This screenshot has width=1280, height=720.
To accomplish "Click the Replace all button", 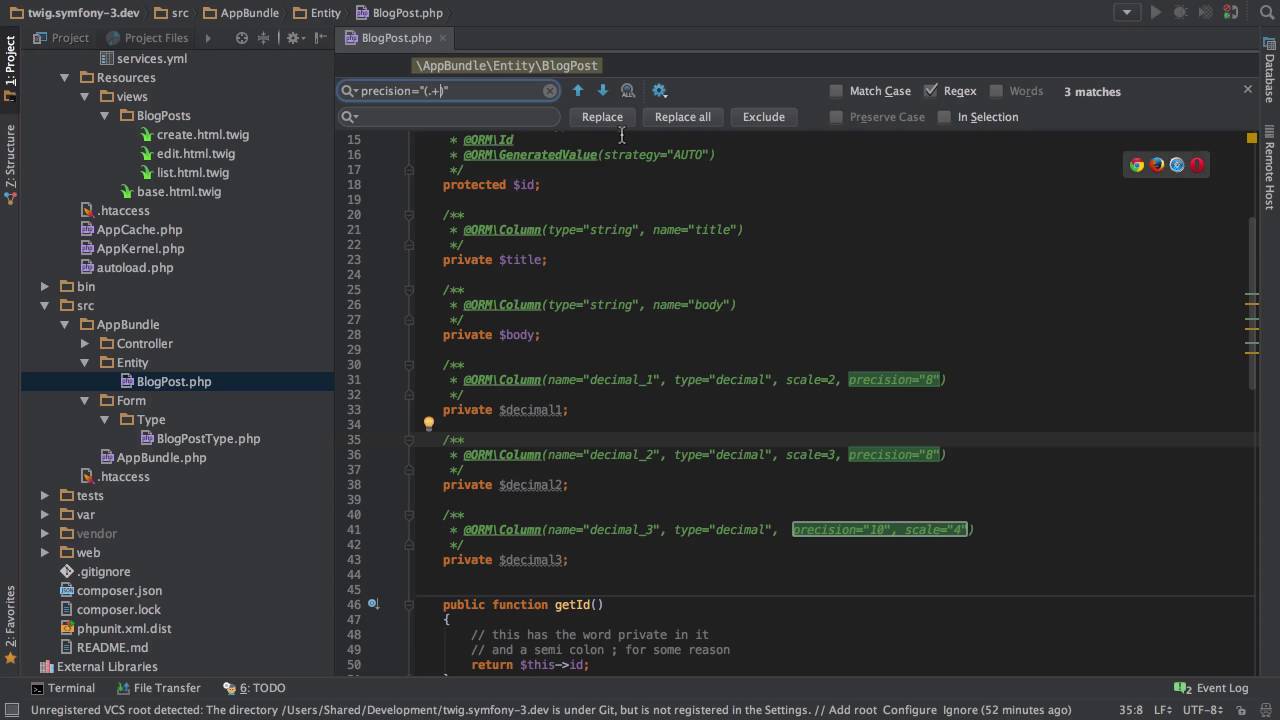I will click(682, 117).
